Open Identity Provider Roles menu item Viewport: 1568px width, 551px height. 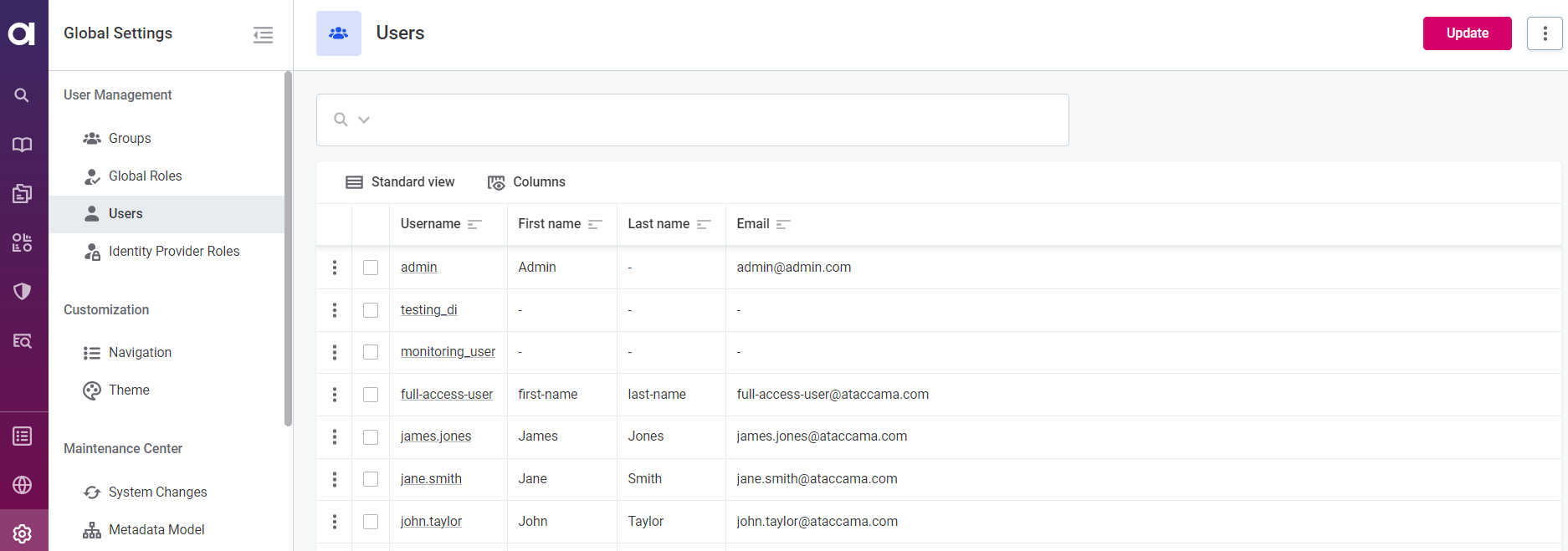[173, 252]
